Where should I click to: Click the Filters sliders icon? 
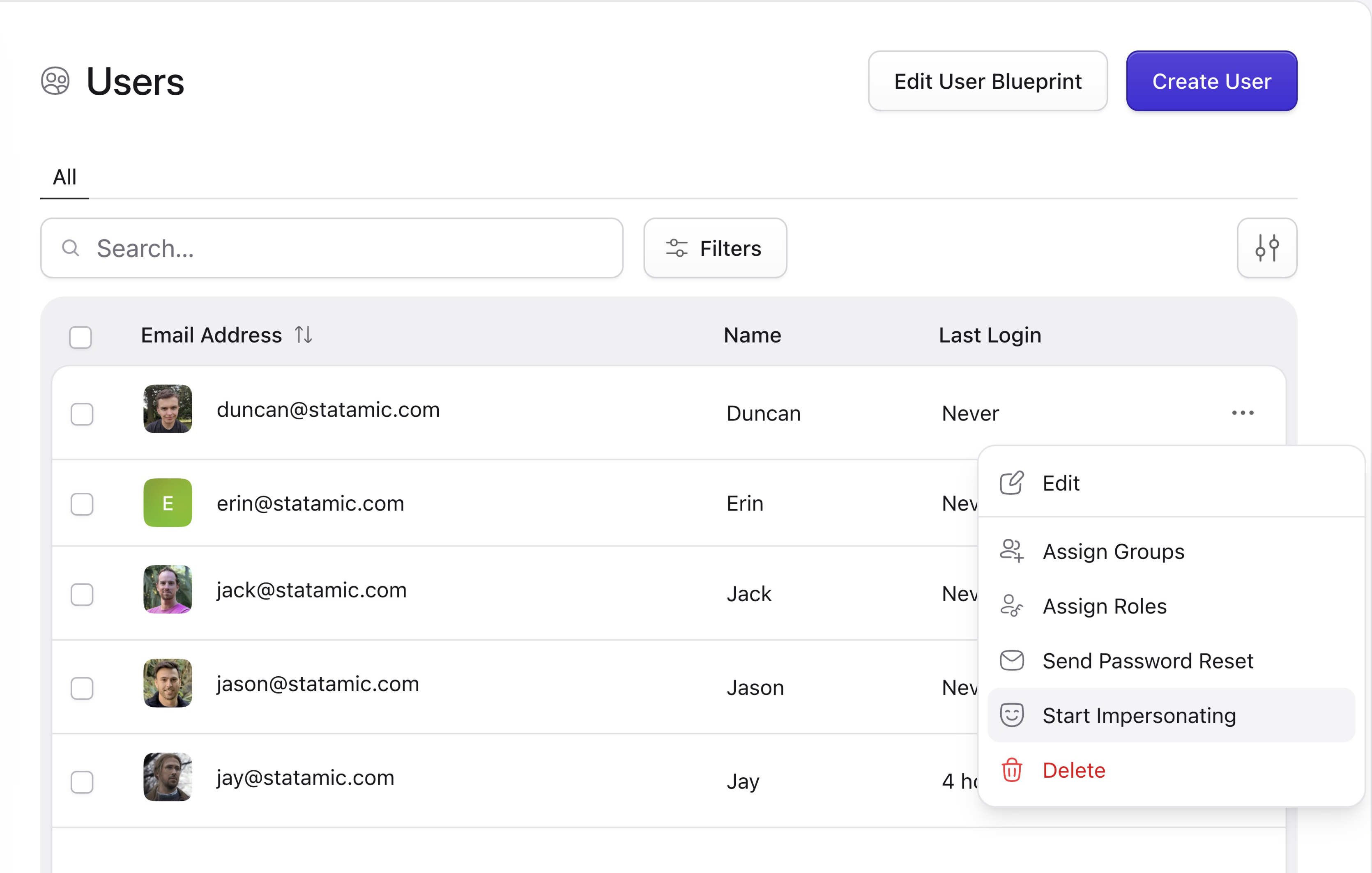(x=676, y=248)
